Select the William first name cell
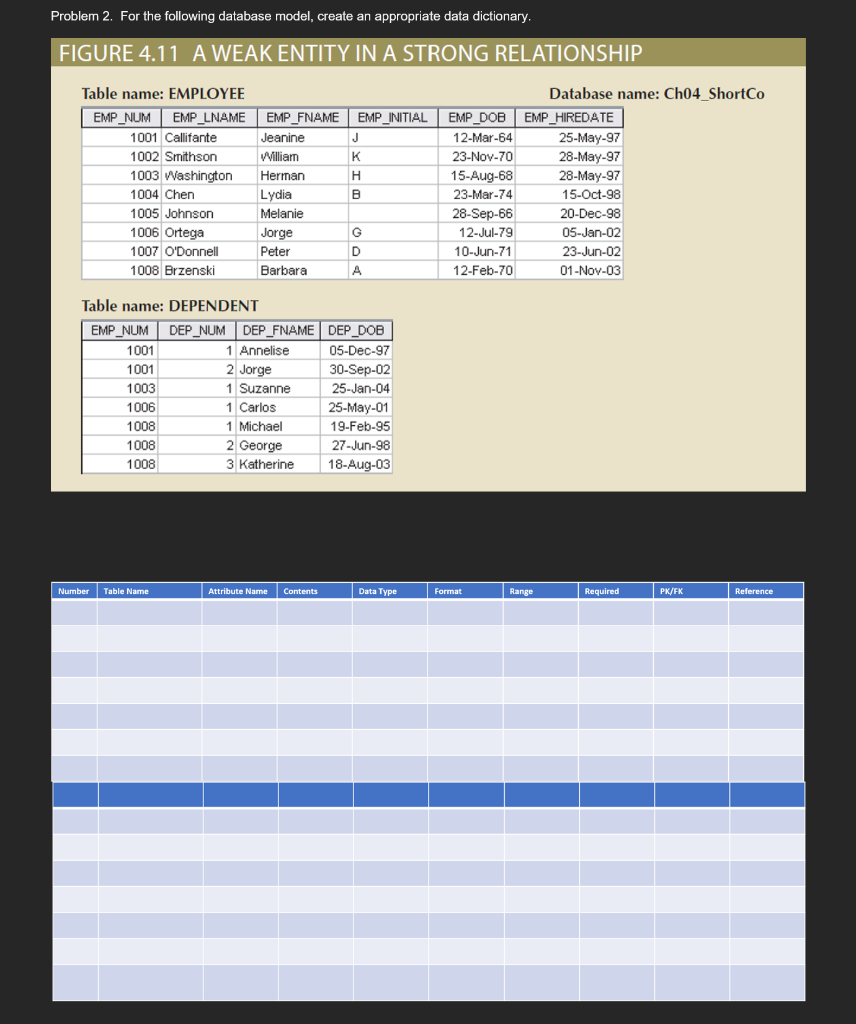 point(302,156)
